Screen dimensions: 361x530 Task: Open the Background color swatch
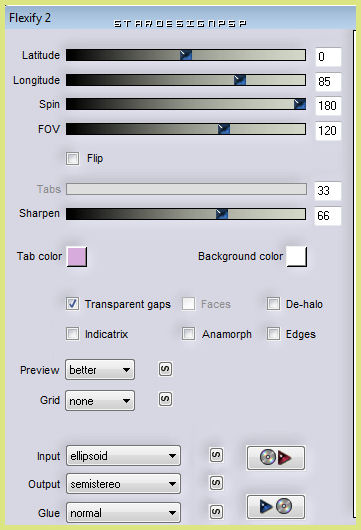[x=297, y=257]
